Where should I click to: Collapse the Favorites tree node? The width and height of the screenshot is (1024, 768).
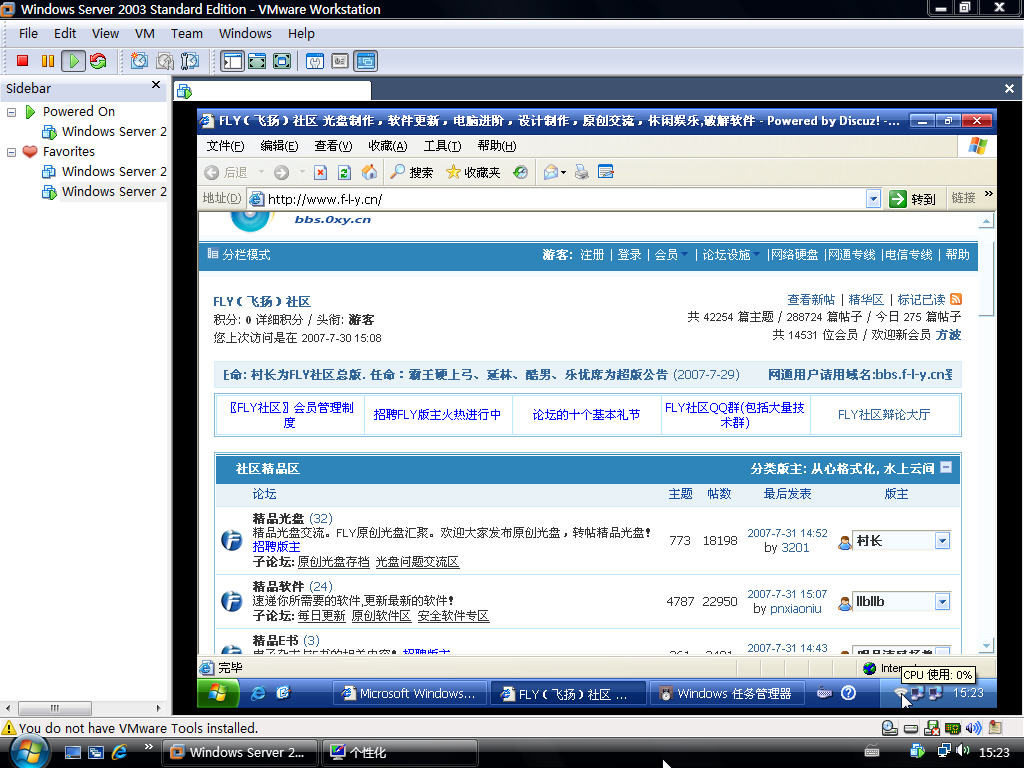(x=11, y=152)
